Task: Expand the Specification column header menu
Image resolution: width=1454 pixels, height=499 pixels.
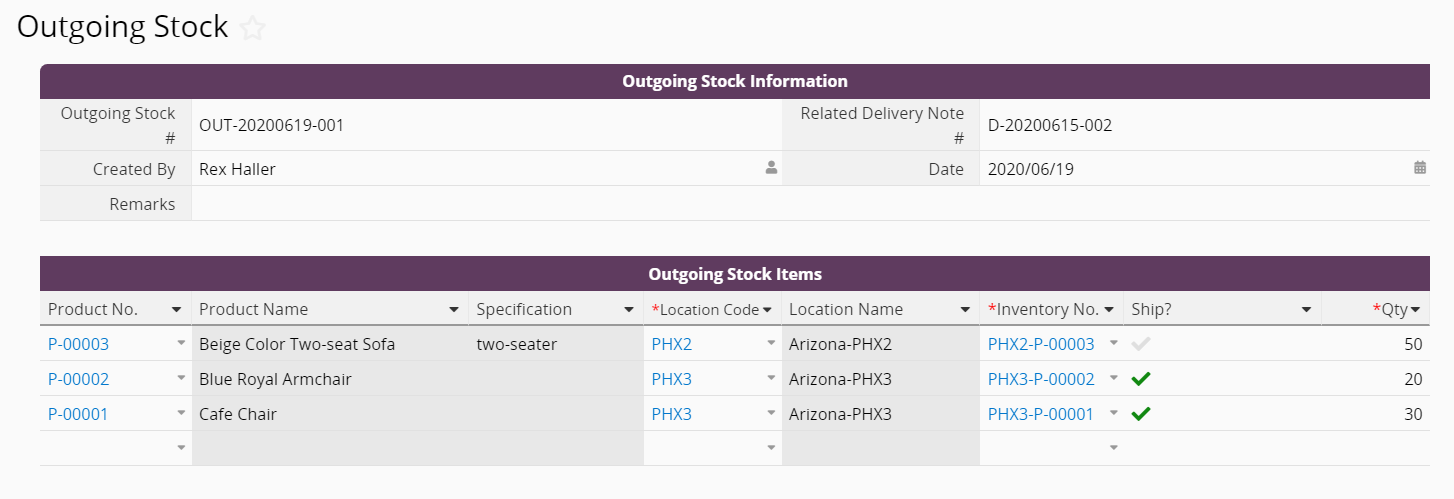Action: tap(629, 310)
